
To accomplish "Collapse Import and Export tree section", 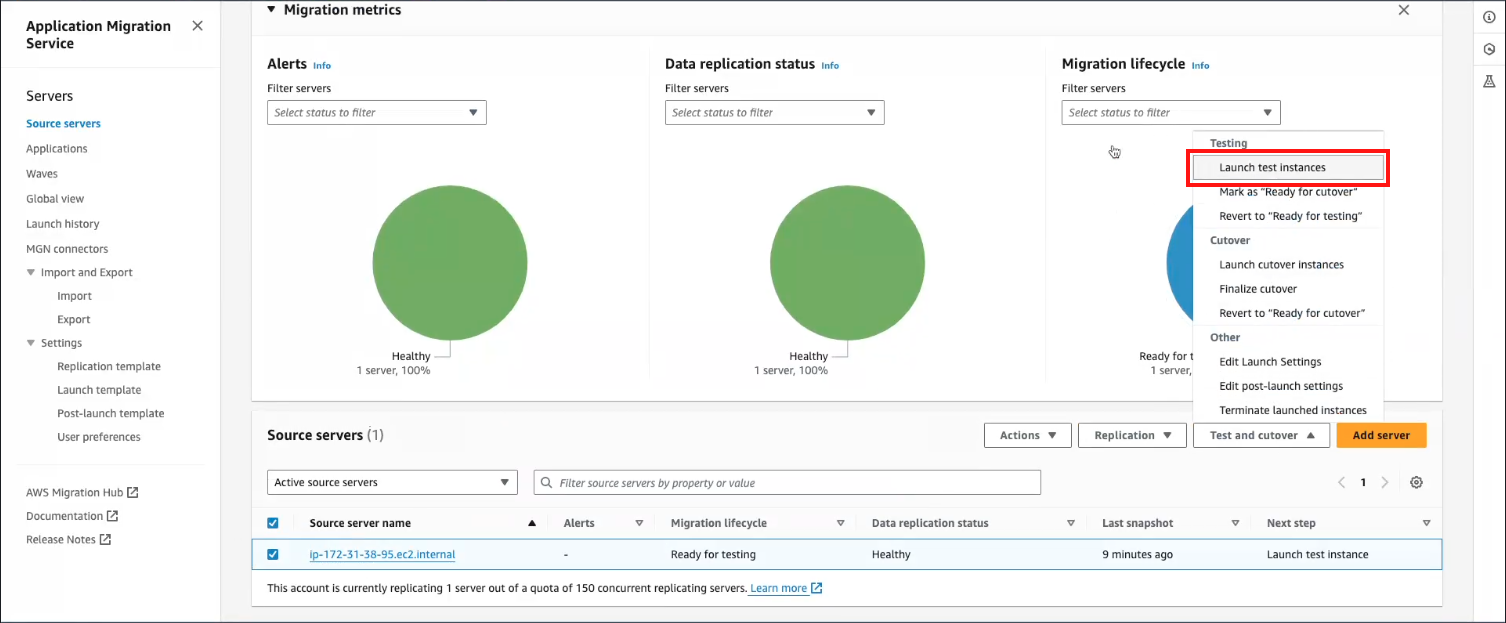I will tap(30, 272).
